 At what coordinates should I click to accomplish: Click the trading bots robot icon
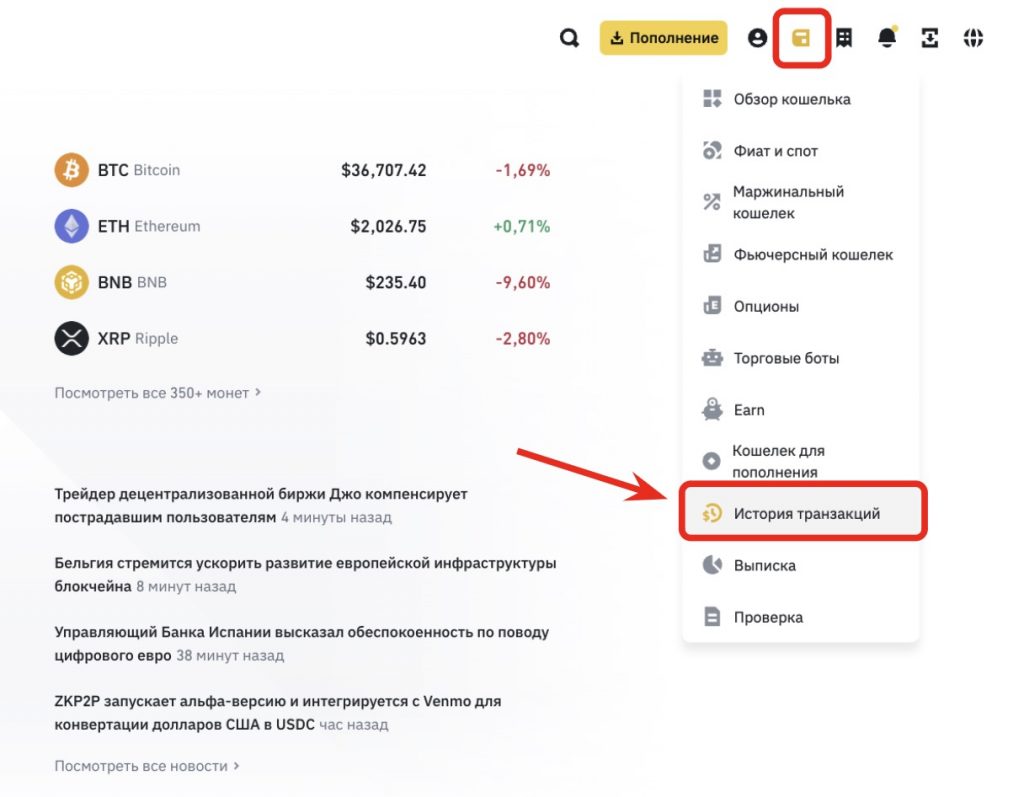(x=712, y=358)
